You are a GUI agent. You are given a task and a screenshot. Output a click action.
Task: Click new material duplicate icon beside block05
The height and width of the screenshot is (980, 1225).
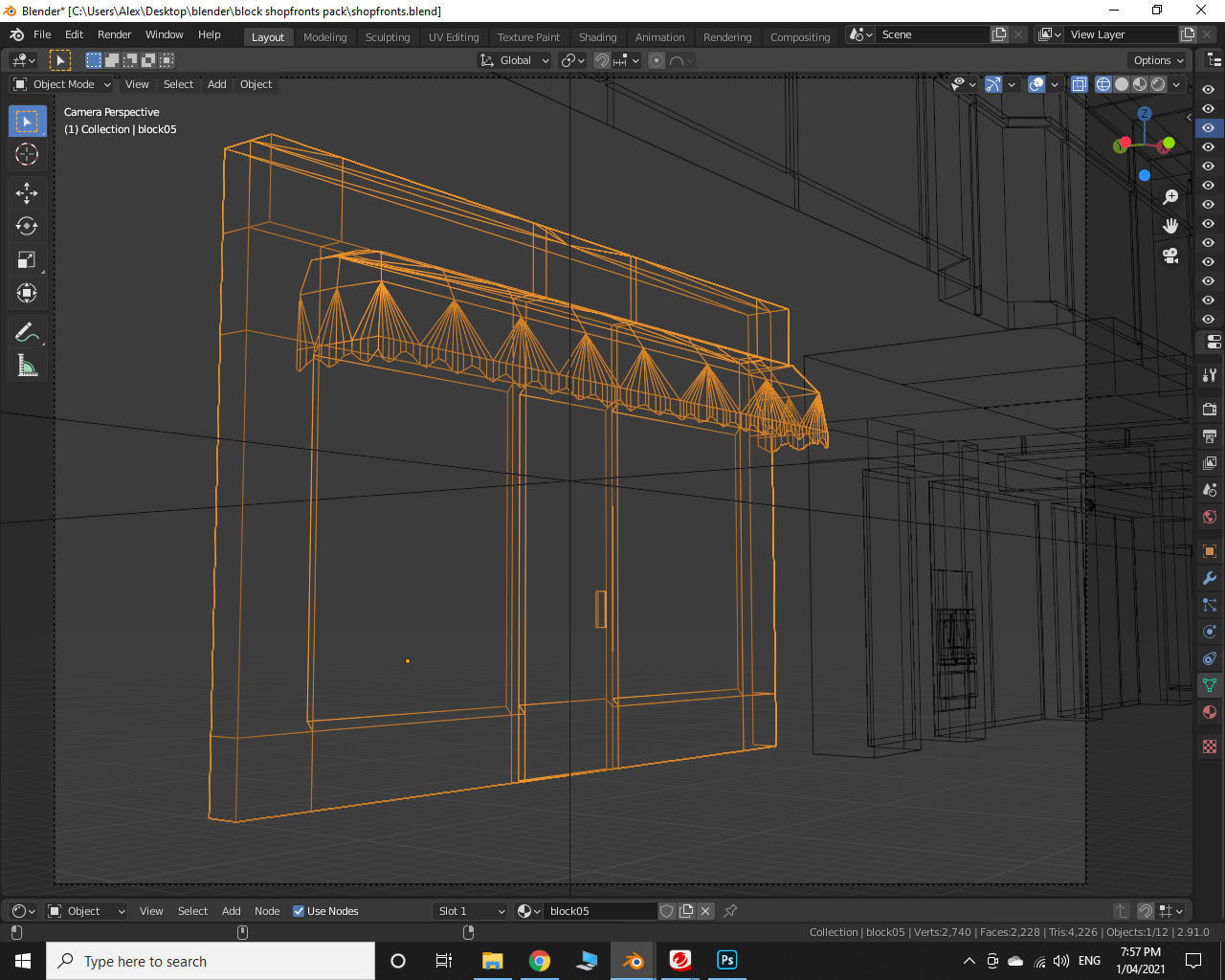point(686,911)
